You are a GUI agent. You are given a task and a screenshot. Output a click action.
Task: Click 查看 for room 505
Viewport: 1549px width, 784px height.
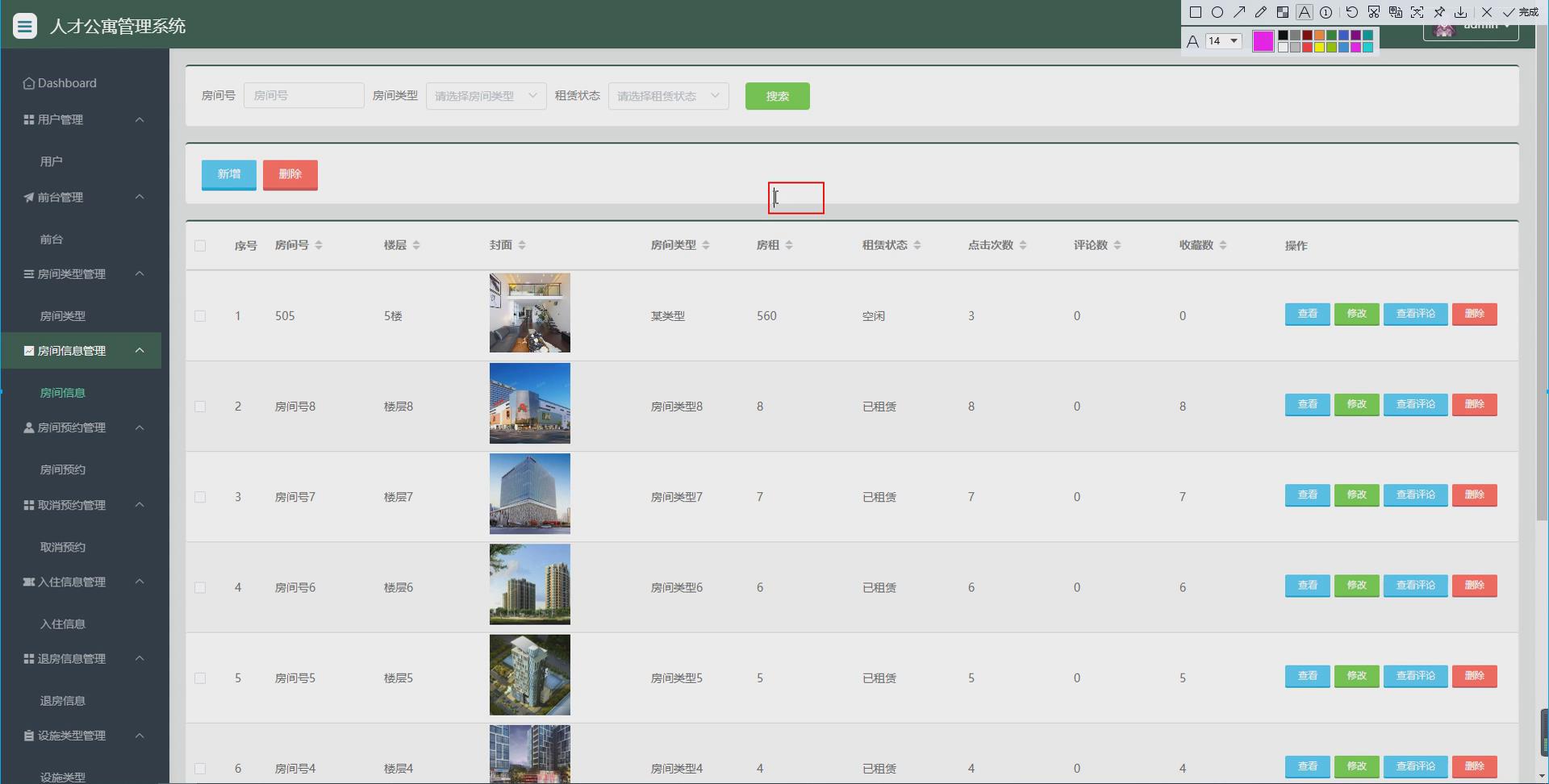[1308, 314]
